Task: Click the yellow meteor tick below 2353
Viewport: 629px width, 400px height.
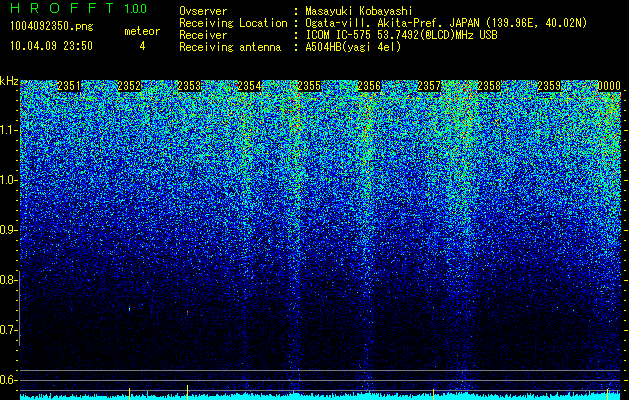Action: coord(187,391)
